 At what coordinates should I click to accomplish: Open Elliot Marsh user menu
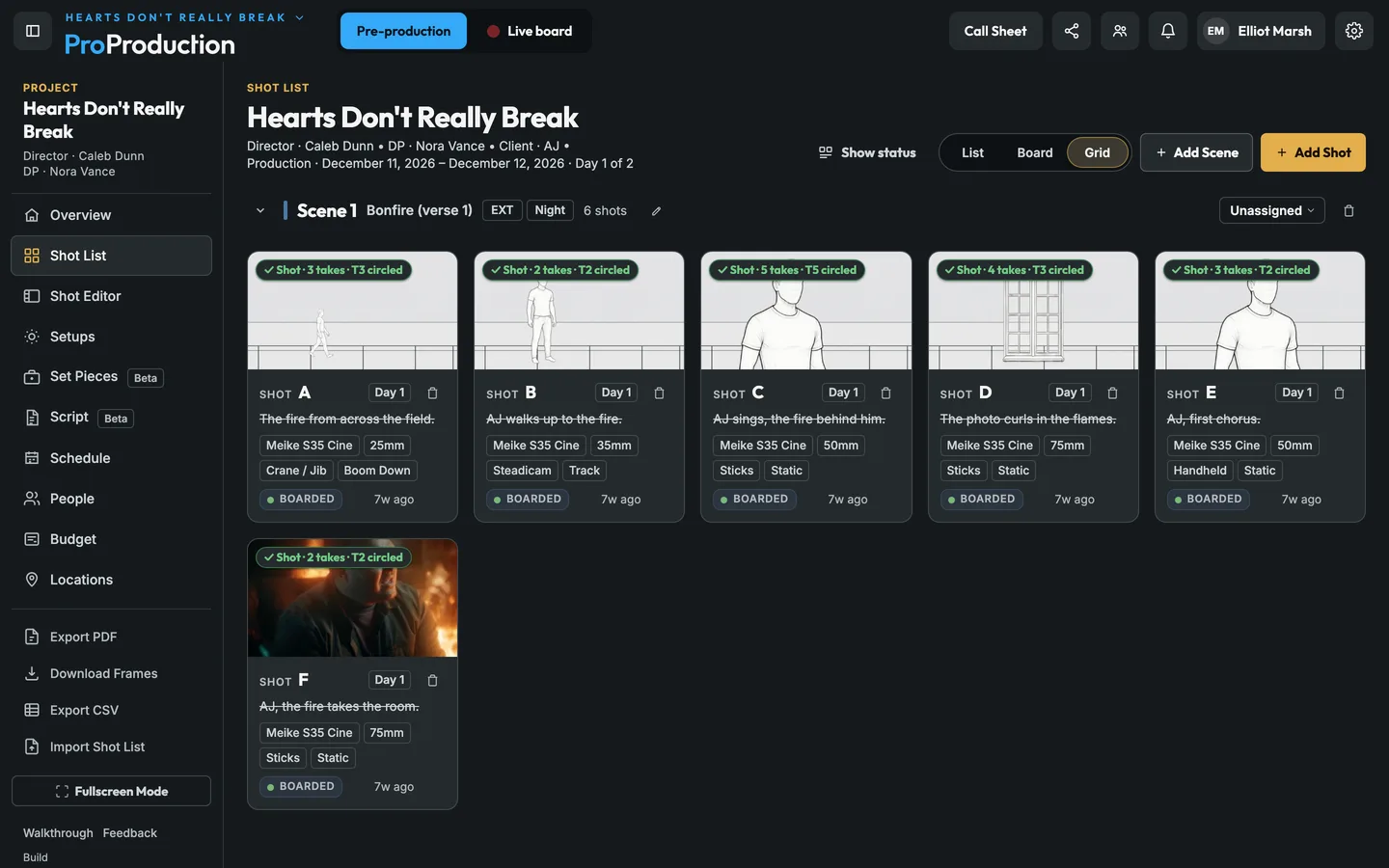pos(1261,31)
